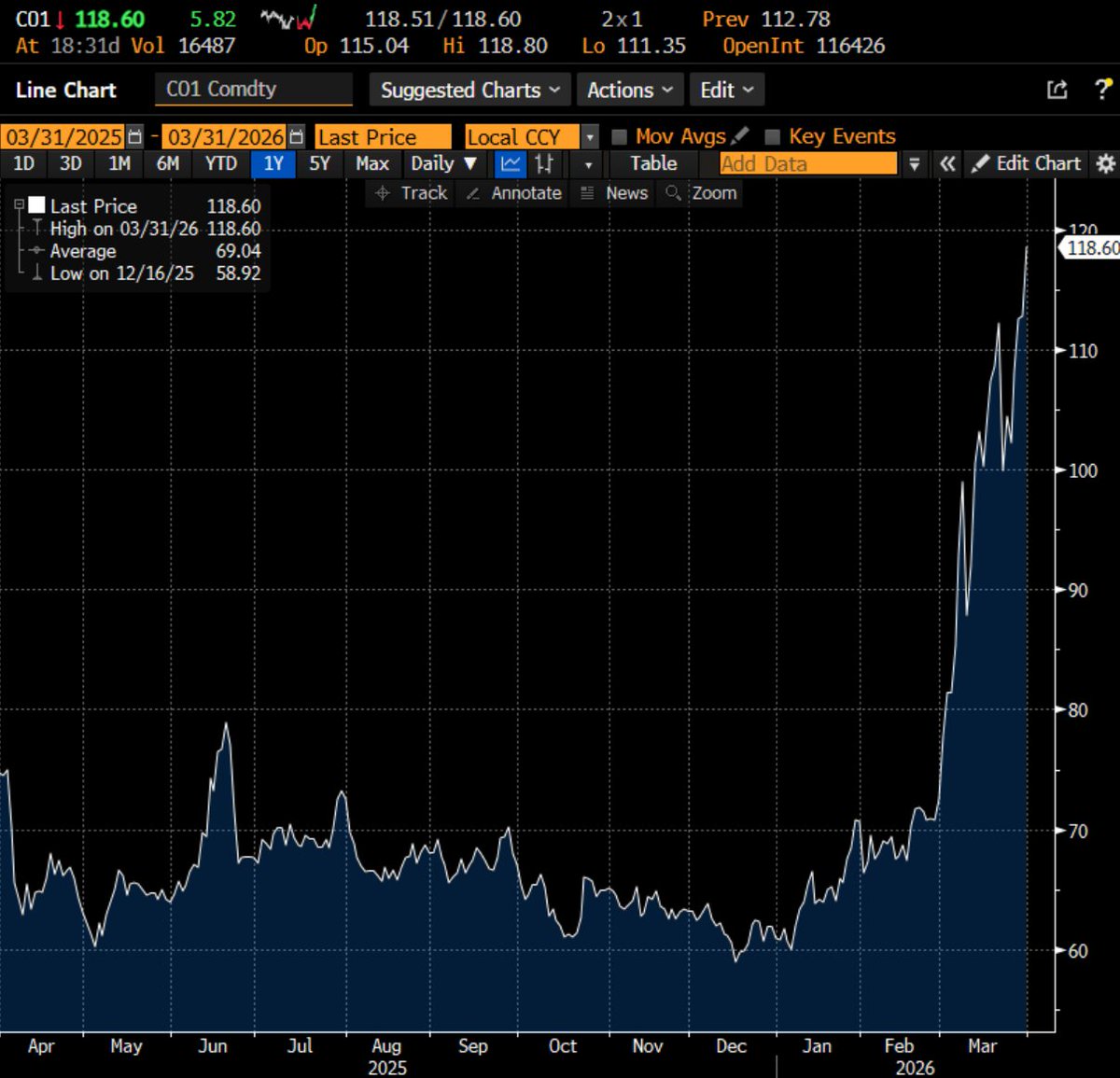Open the Edit menu
The image size is (1120, 1078).
click(x=726, y=90)
